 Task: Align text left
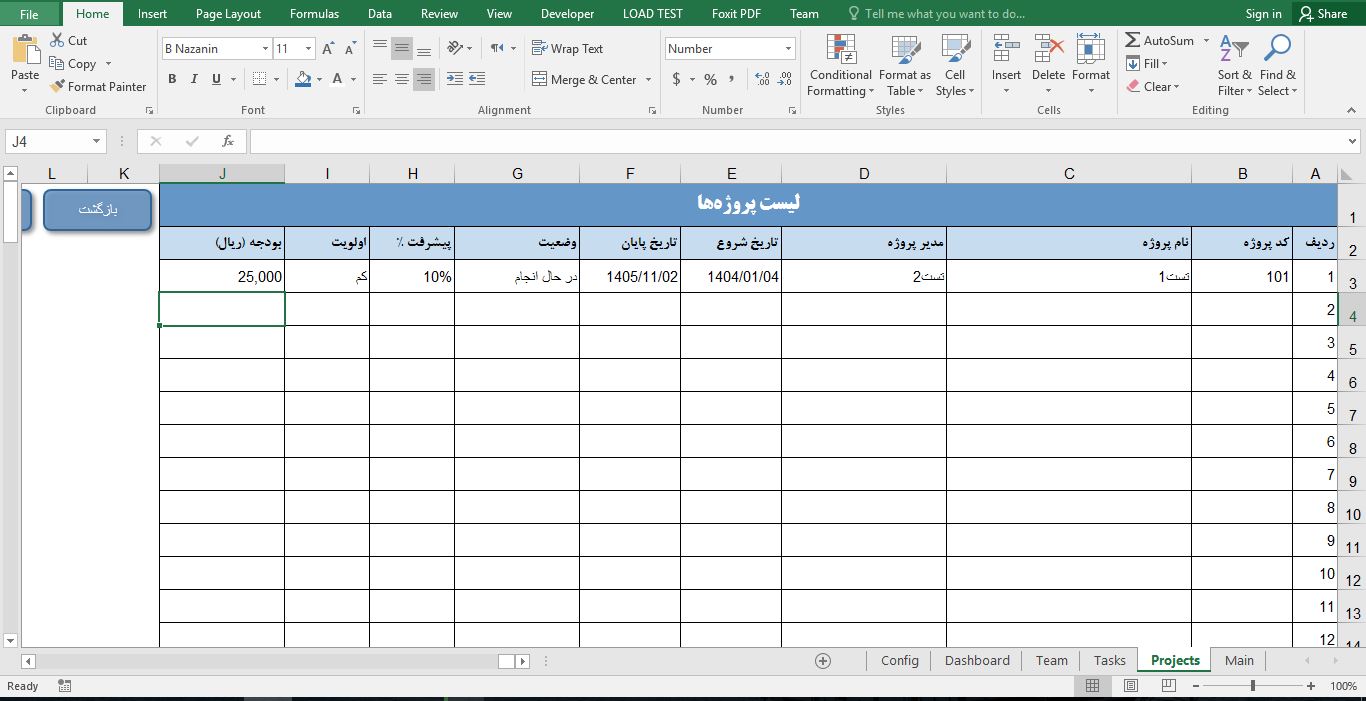point(380,79)
